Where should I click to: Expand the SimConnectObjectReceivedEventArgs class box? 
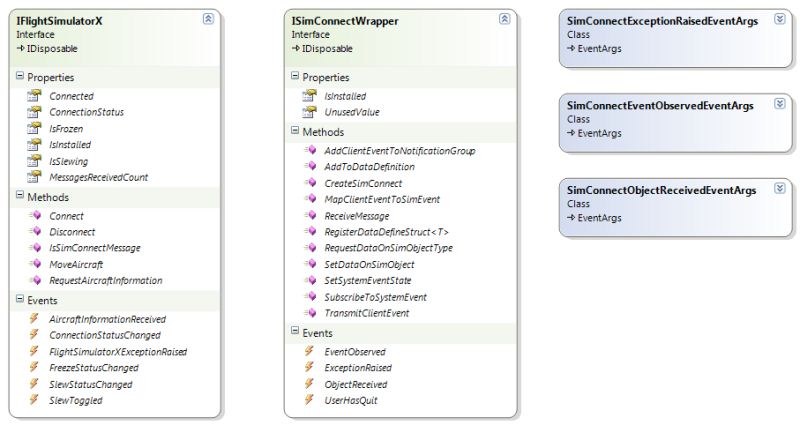click(x=779, y=188)
